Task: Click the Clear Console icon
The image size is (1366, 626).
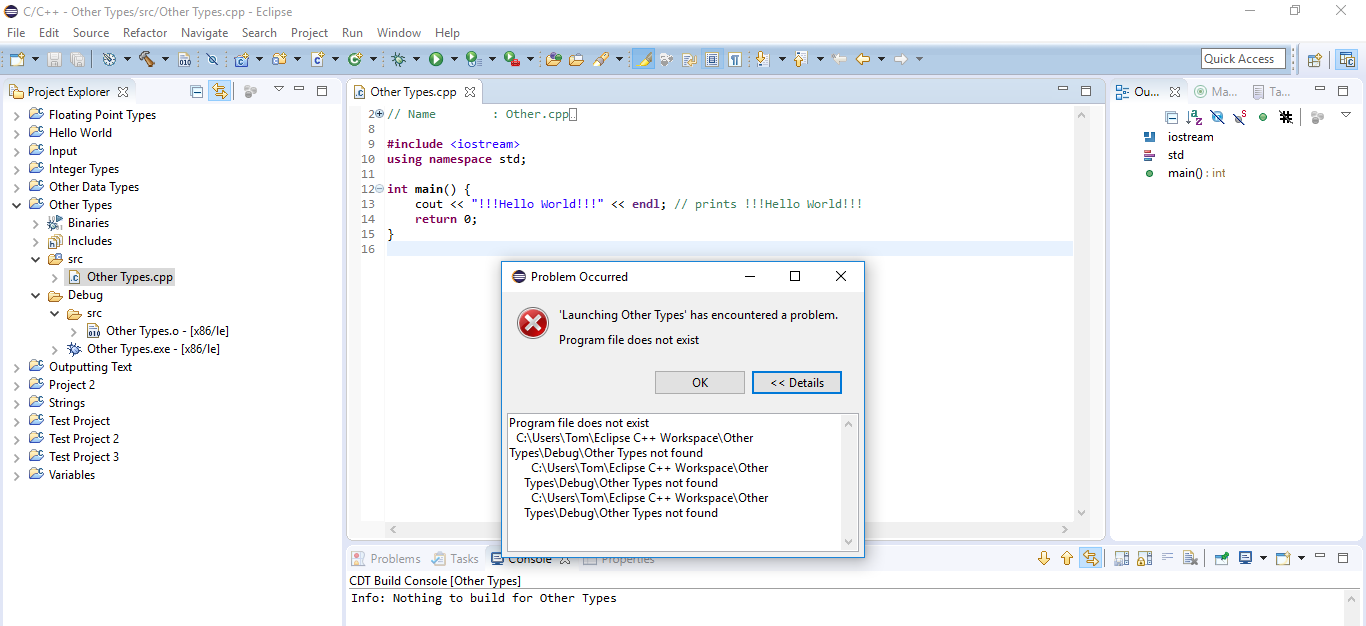Action: pyautogui.click(x=1189, y=558)
